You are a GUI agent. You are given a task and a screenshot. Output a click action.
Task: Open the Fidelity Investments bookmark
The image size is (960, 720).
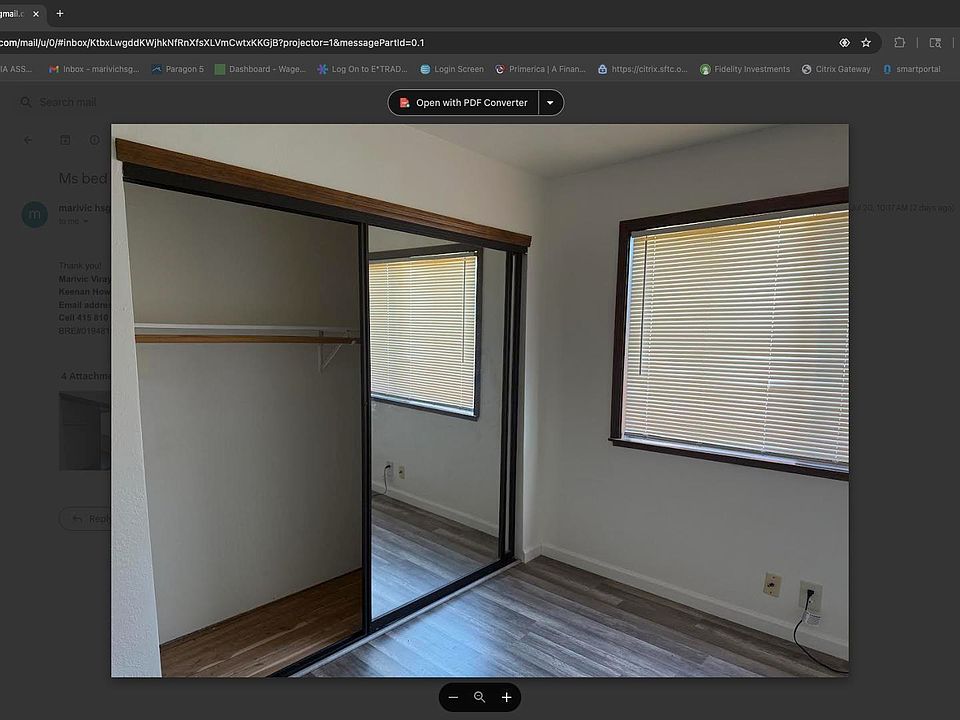(x=745, y=70)
